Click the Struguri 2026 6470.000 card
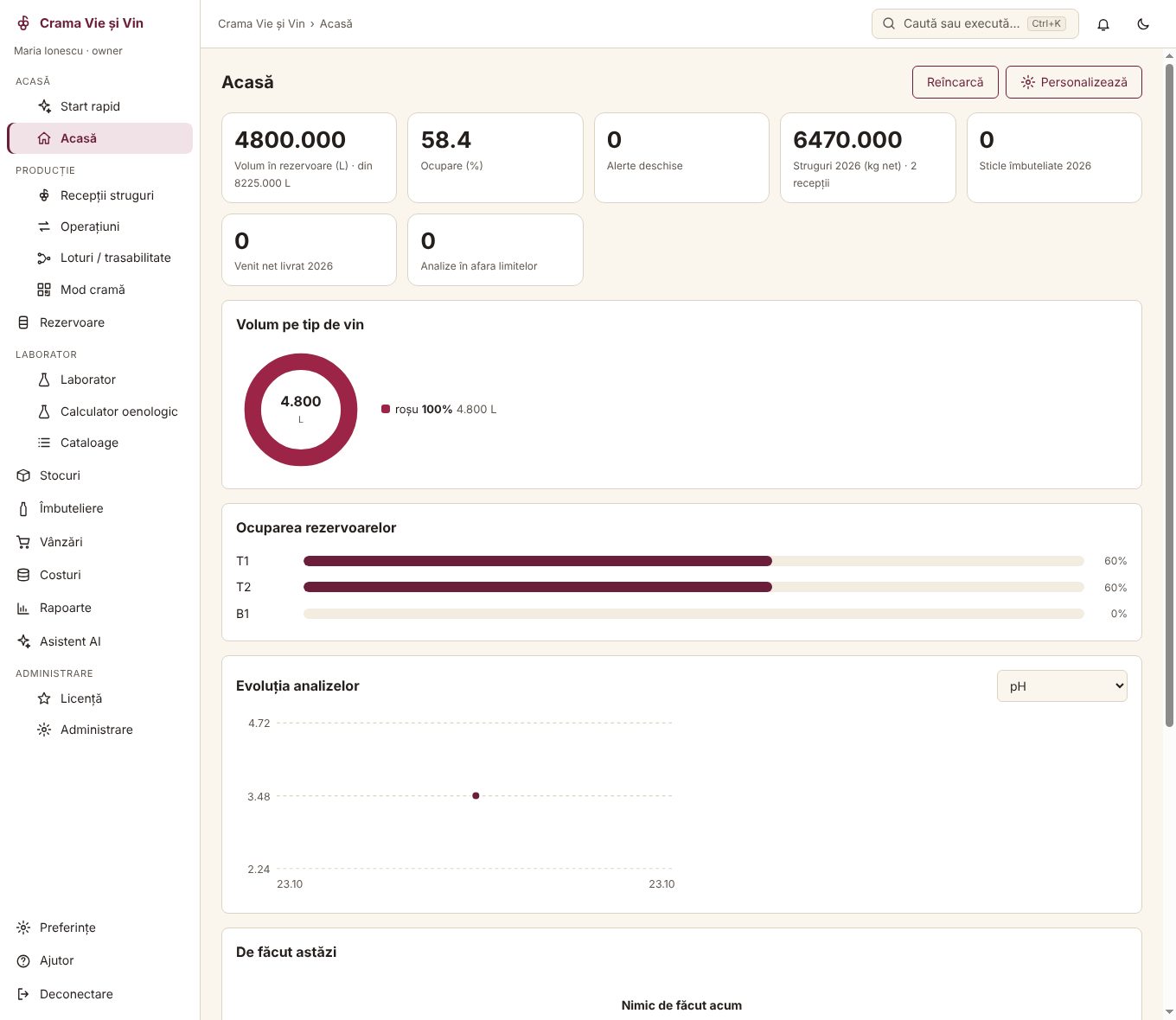 coord(868,158)
